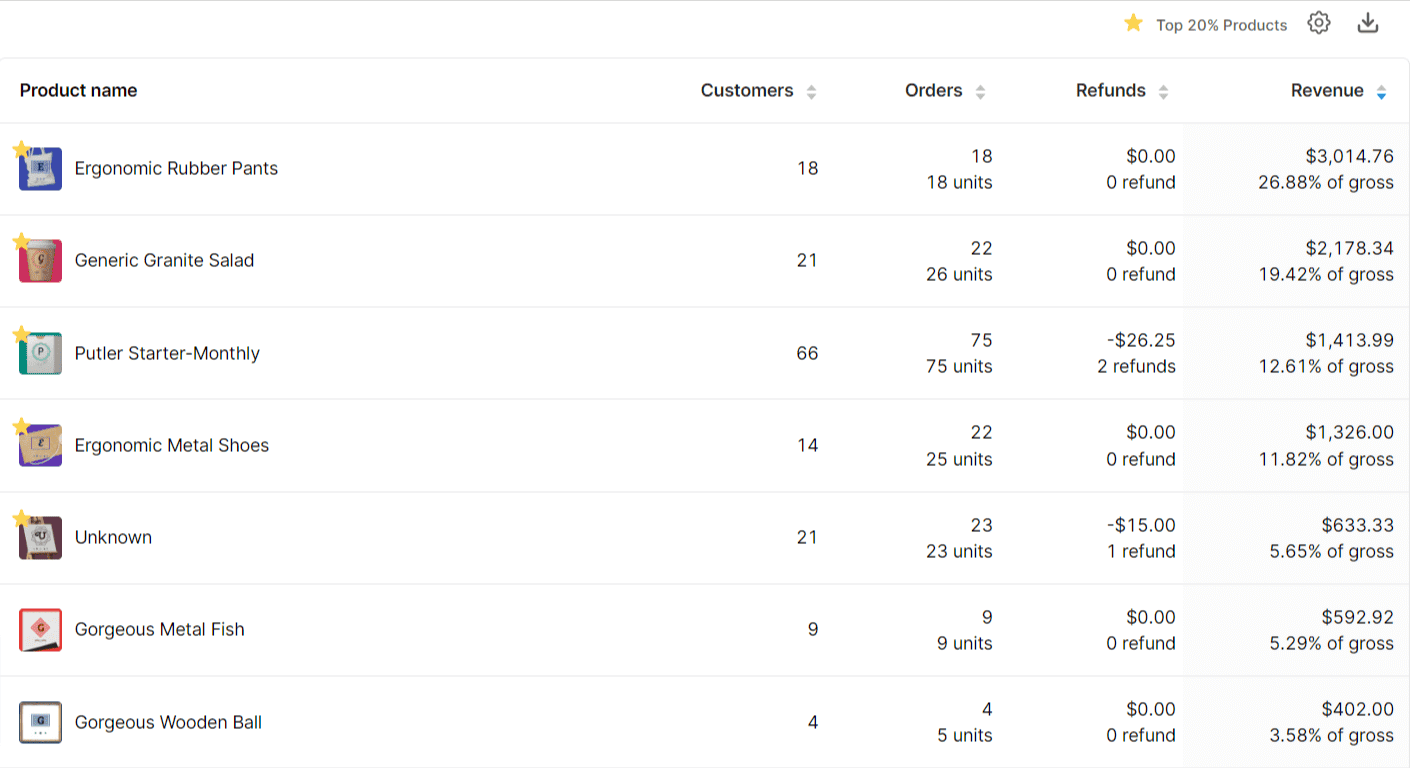Click the Unknown product thumbnail

click(41, 538)
